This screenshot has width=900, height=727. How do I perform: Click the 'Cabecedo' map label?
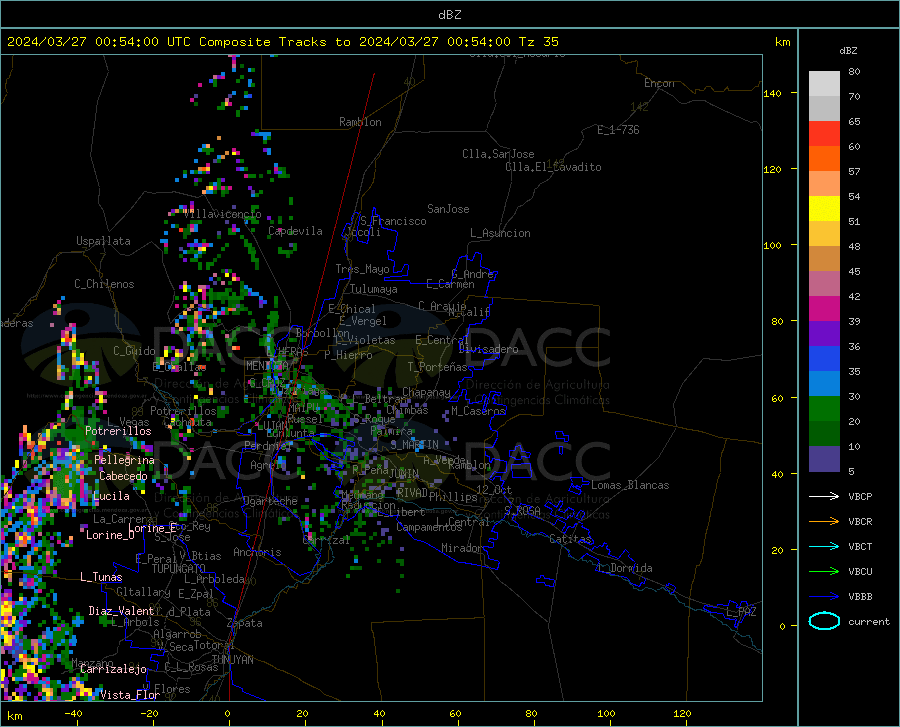[x=123, y=476]
